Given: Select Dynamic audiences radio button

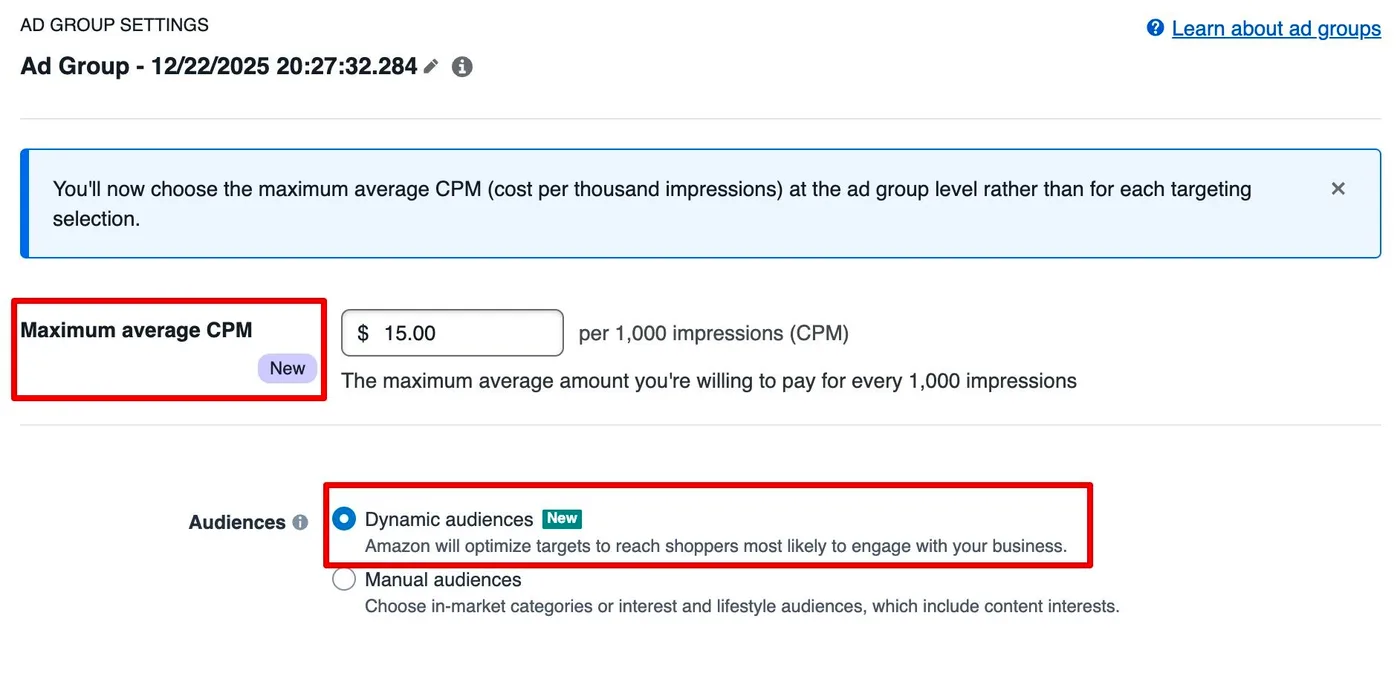Looking at the screenshot, I should point(344,519).
